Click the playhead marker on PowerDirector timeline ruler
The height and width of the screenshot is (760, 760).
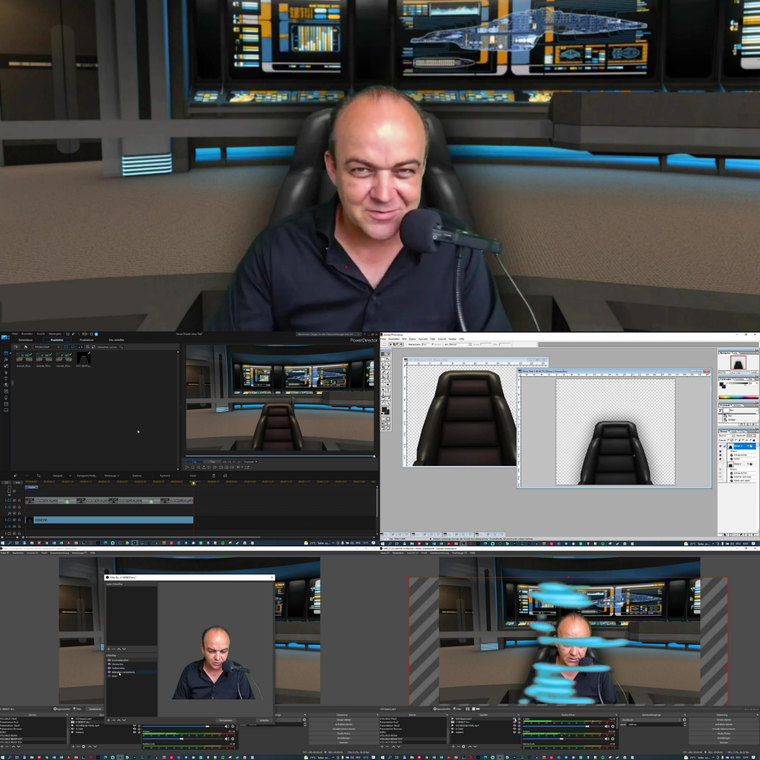(193, 483)
